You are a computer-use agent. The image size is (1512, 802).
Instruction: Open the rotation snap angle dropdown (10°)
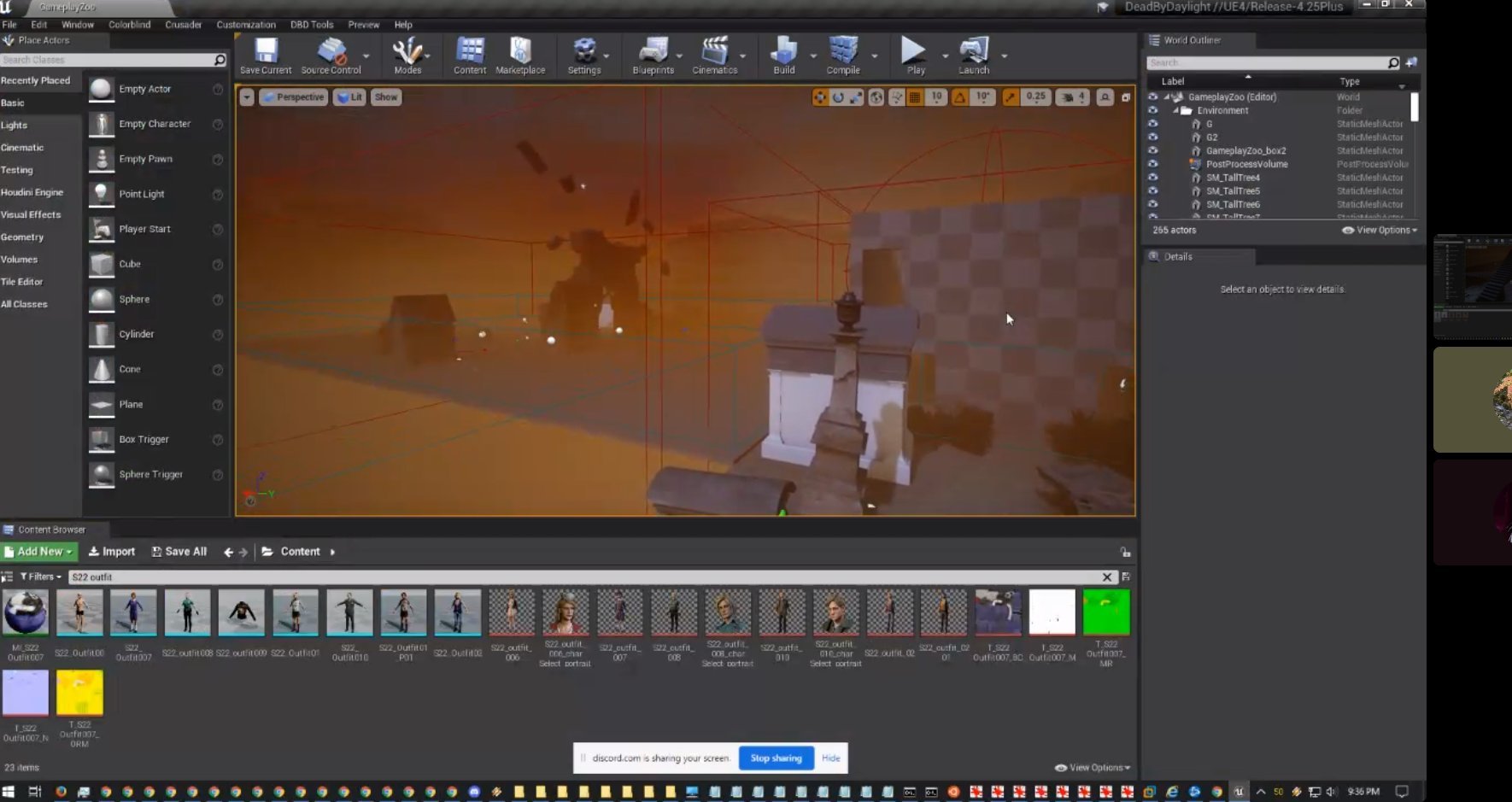[983, 97]
